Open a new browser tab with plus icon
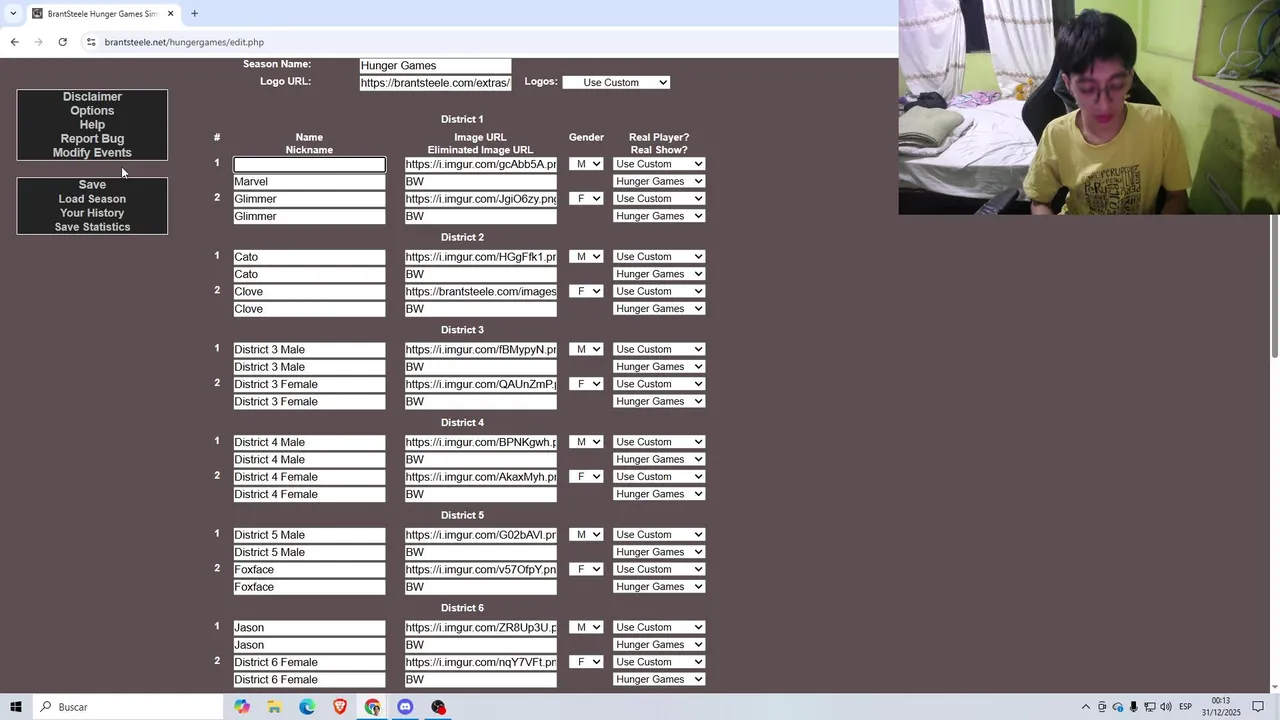This screenshot has height=720, width=1280. (194, 13)
